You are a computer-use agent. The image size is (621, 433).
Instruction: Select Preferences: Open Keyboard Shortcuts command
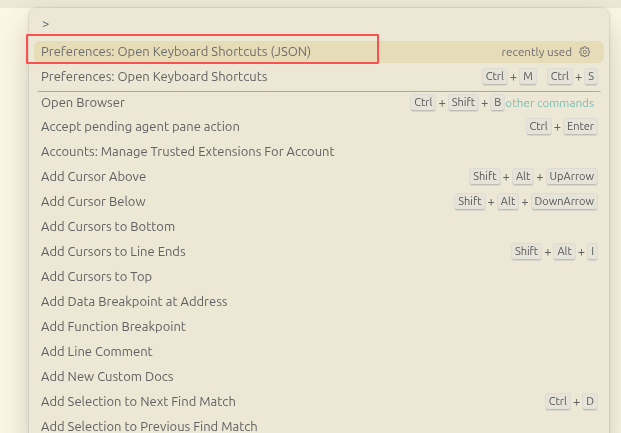[319, 76]
